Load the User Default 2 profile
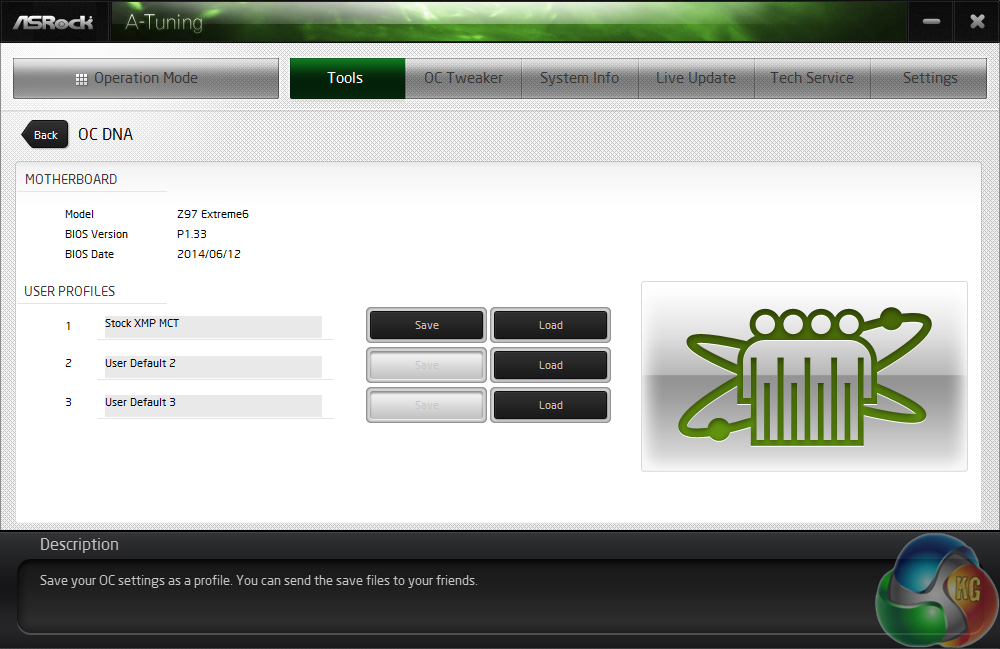This screenshot has width=1000, height=649. click(x=550, y=365)
